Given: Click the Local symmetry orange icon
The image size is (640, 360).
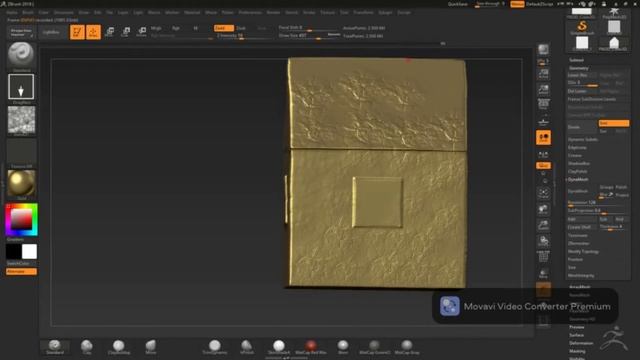Looking at the screenshot, I should point(543,138).
